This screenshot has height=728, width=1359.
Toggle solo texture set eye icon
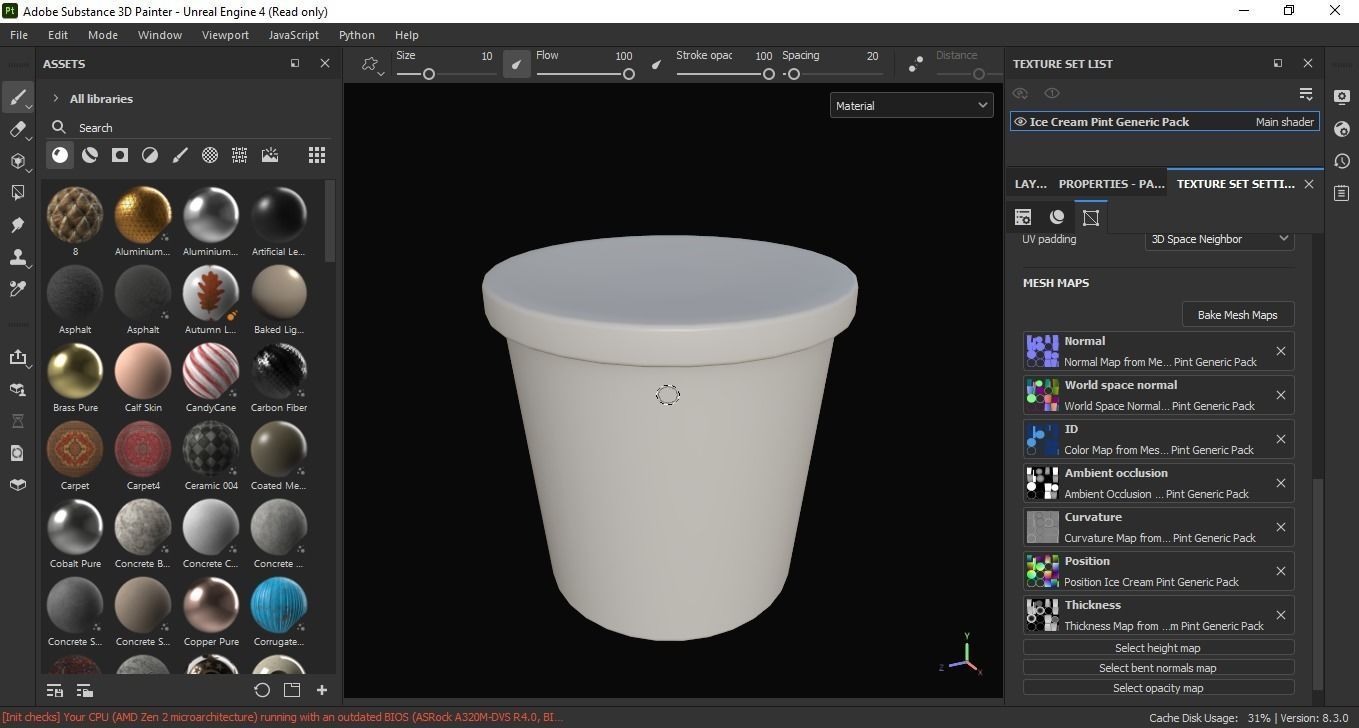[x=1052, y=93]
